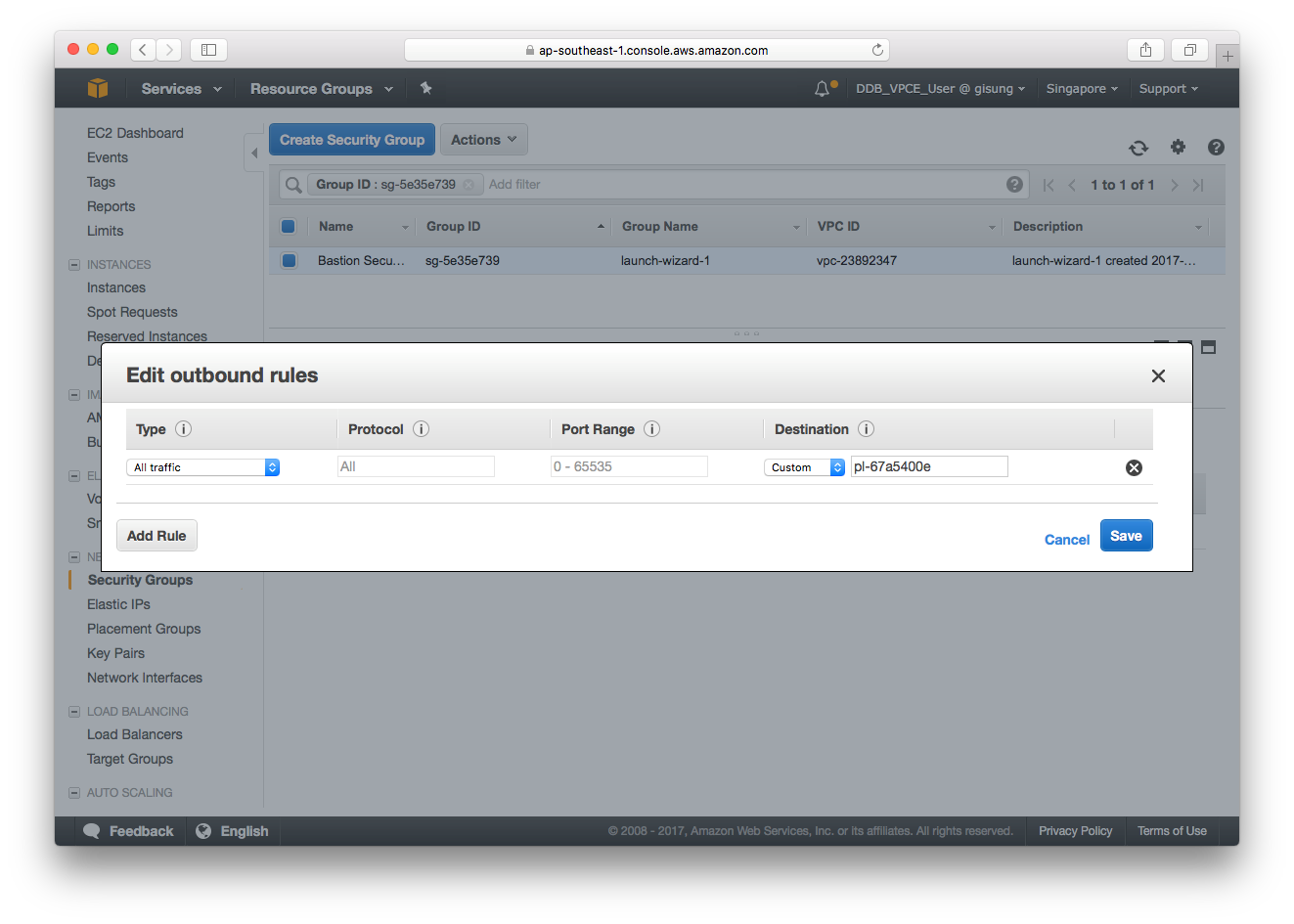Refresh the security groups list
The width and height of the screenshot is (1294, 924).
1138,147
